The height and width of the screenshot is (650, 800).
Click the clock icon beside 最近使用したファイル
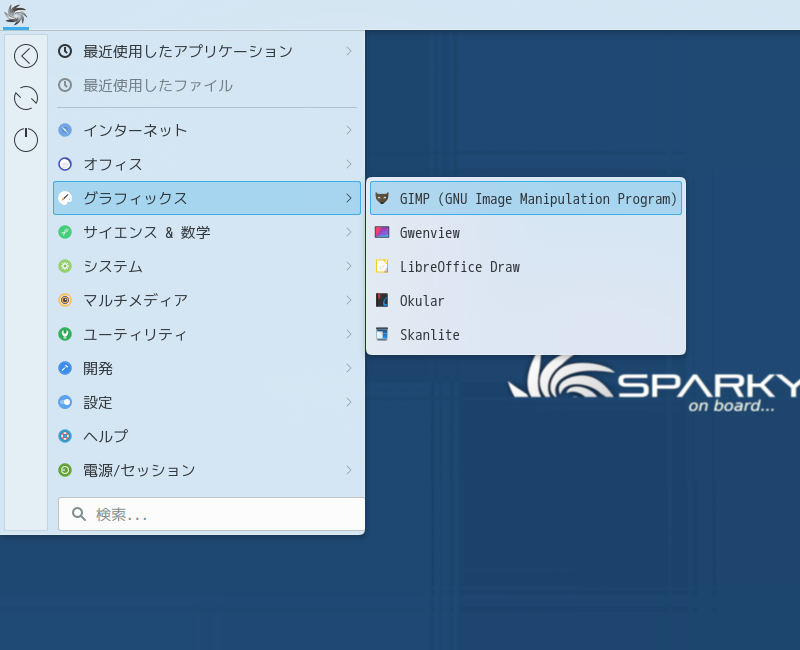65,85
